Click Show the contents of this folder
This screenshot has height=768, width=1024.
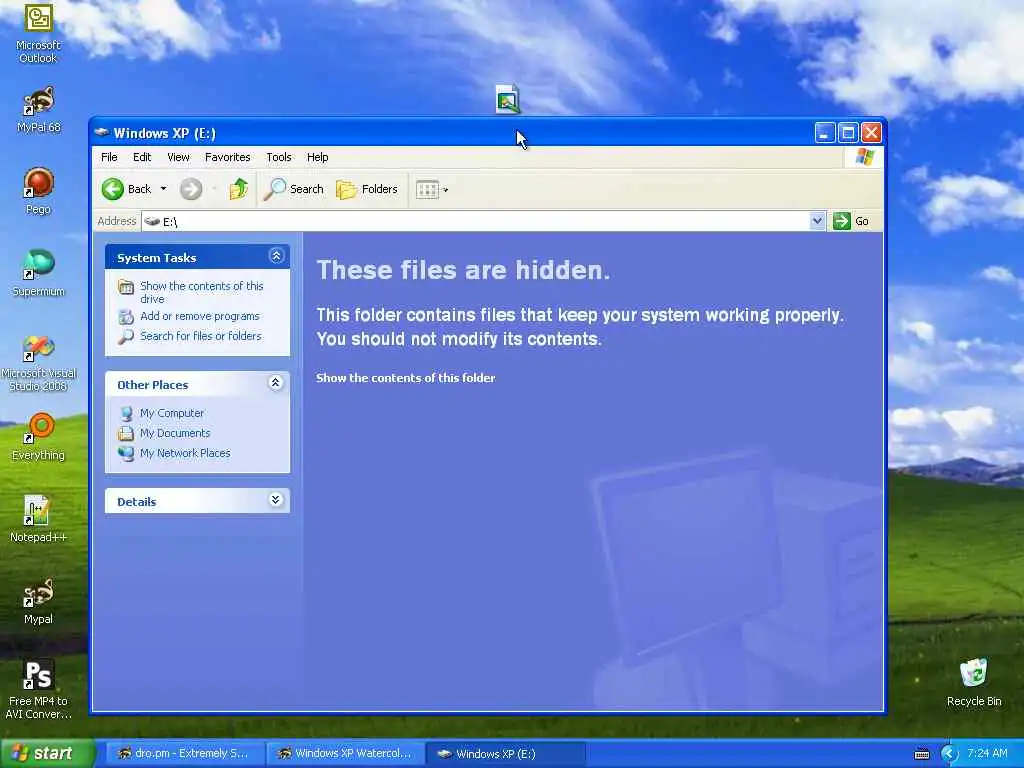pyautogui.click(x=406, y=378)
